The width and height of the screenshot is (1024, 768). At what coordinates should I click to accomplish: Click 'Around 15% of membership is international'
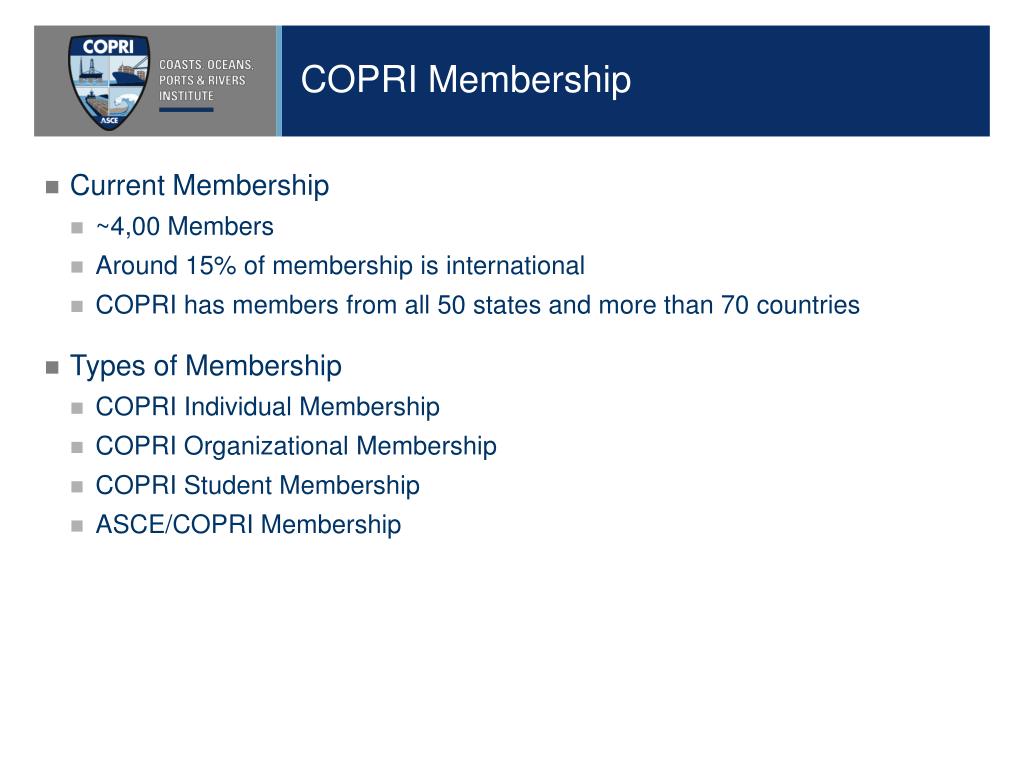click(340, 266)
